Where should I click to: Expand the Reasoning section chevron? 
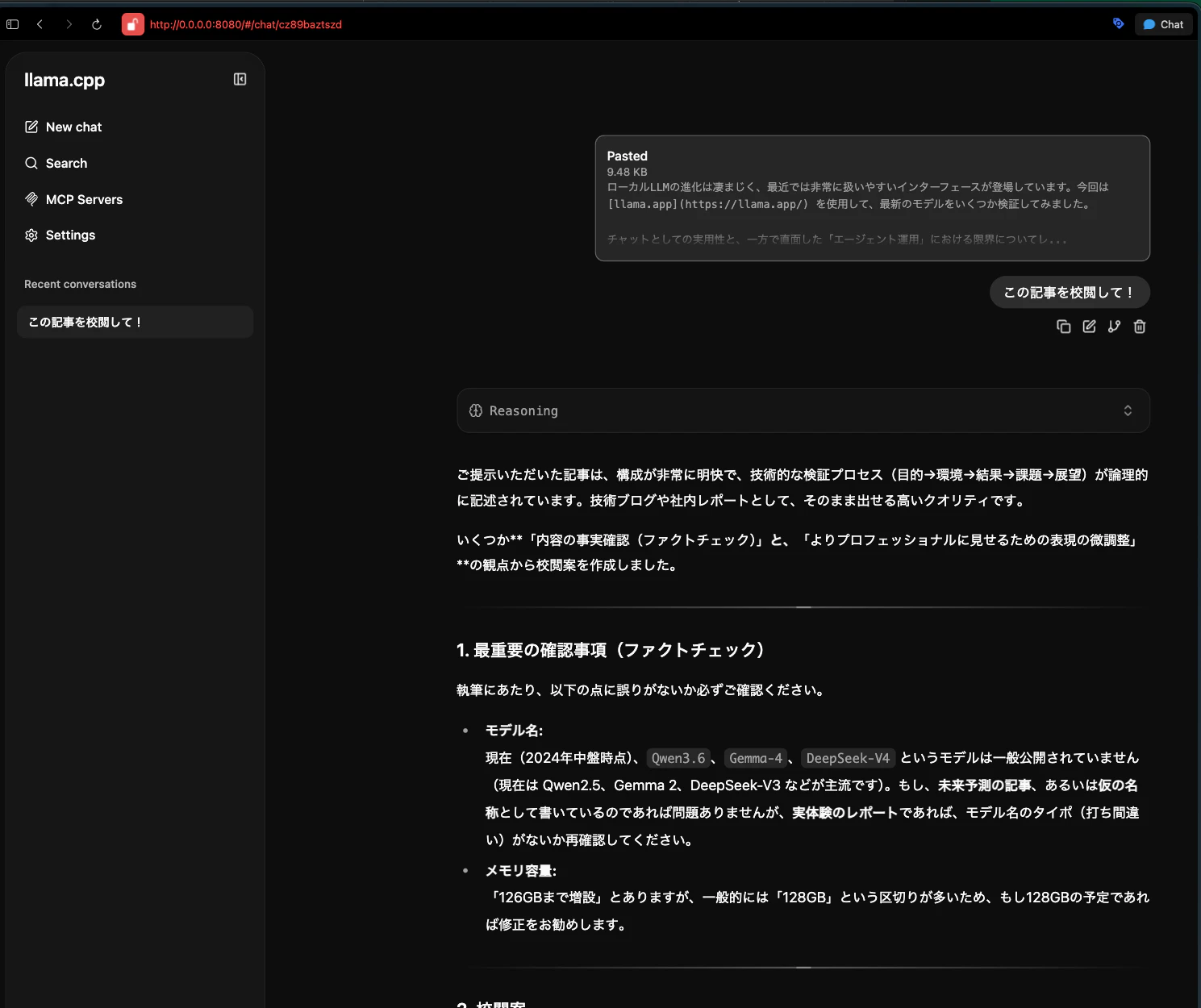(1128, 410)
